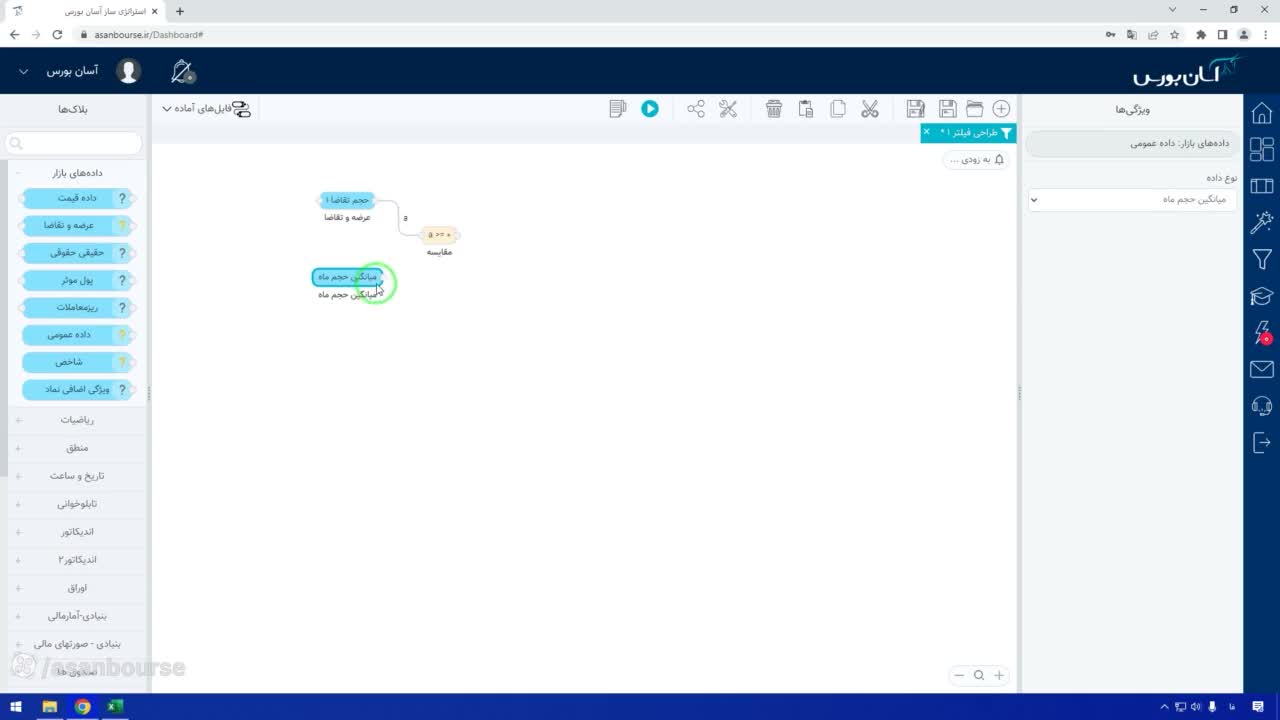Screen dimensions: 1280x720
Task: Click the logout exit icon in sidebar
Action: click(1262, 442)
